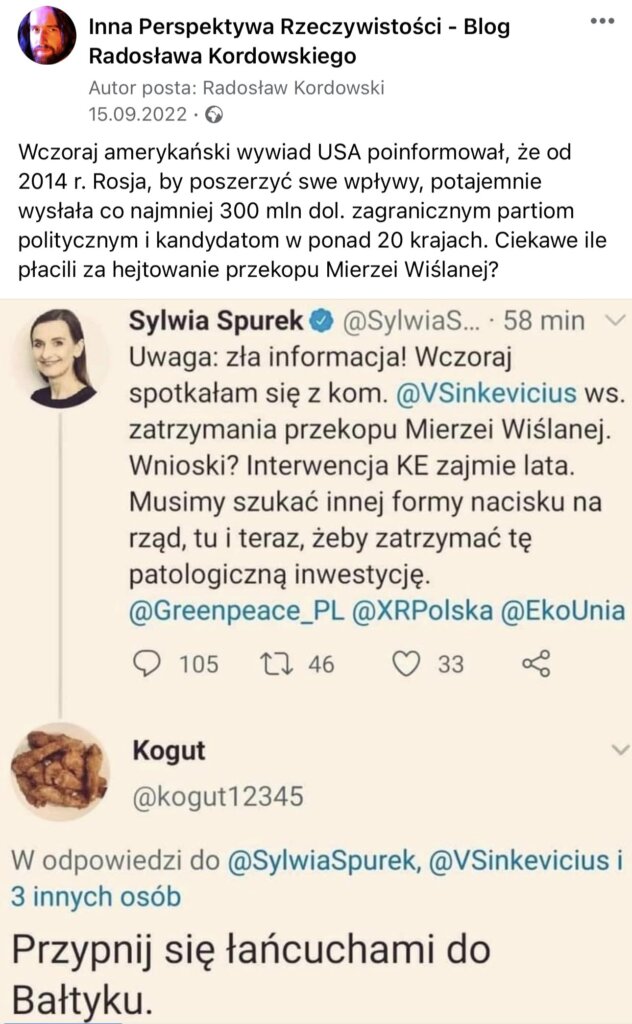
Task: Click the reply bubble icon with 105
Action: pyautogui.click(x=147, y=663)
